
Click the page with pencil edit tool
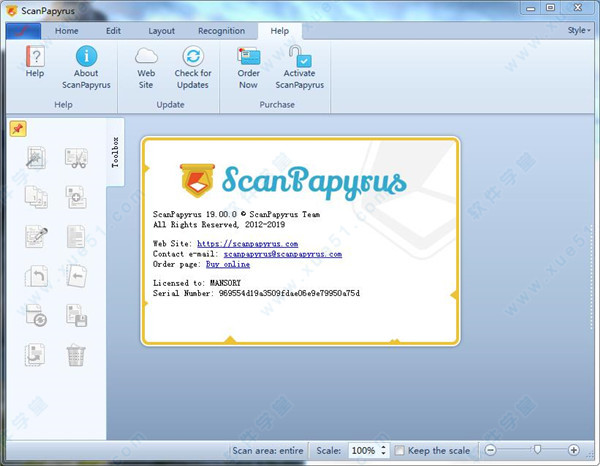(x=36, y=236)
